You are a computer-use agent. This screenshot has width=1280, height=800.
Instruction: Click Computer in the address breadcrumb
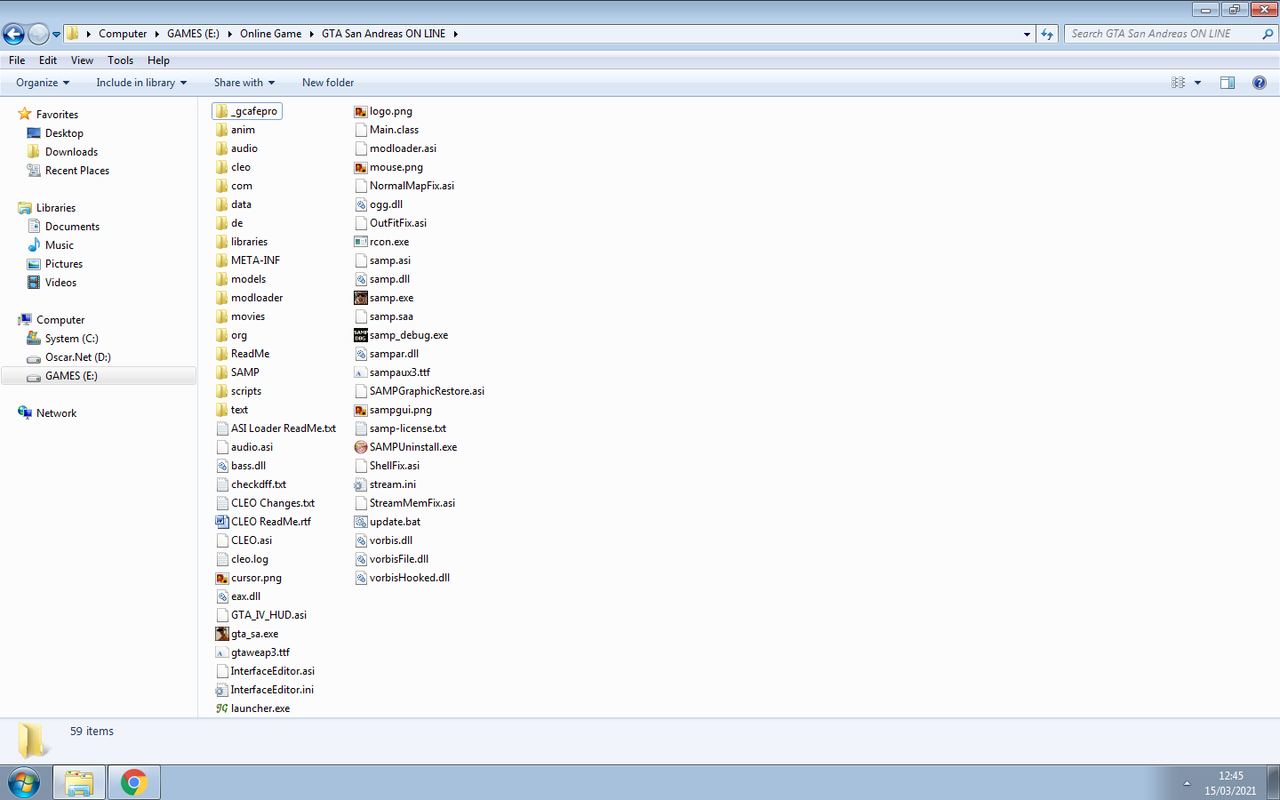pyautogui.click(x=123, y=34)
